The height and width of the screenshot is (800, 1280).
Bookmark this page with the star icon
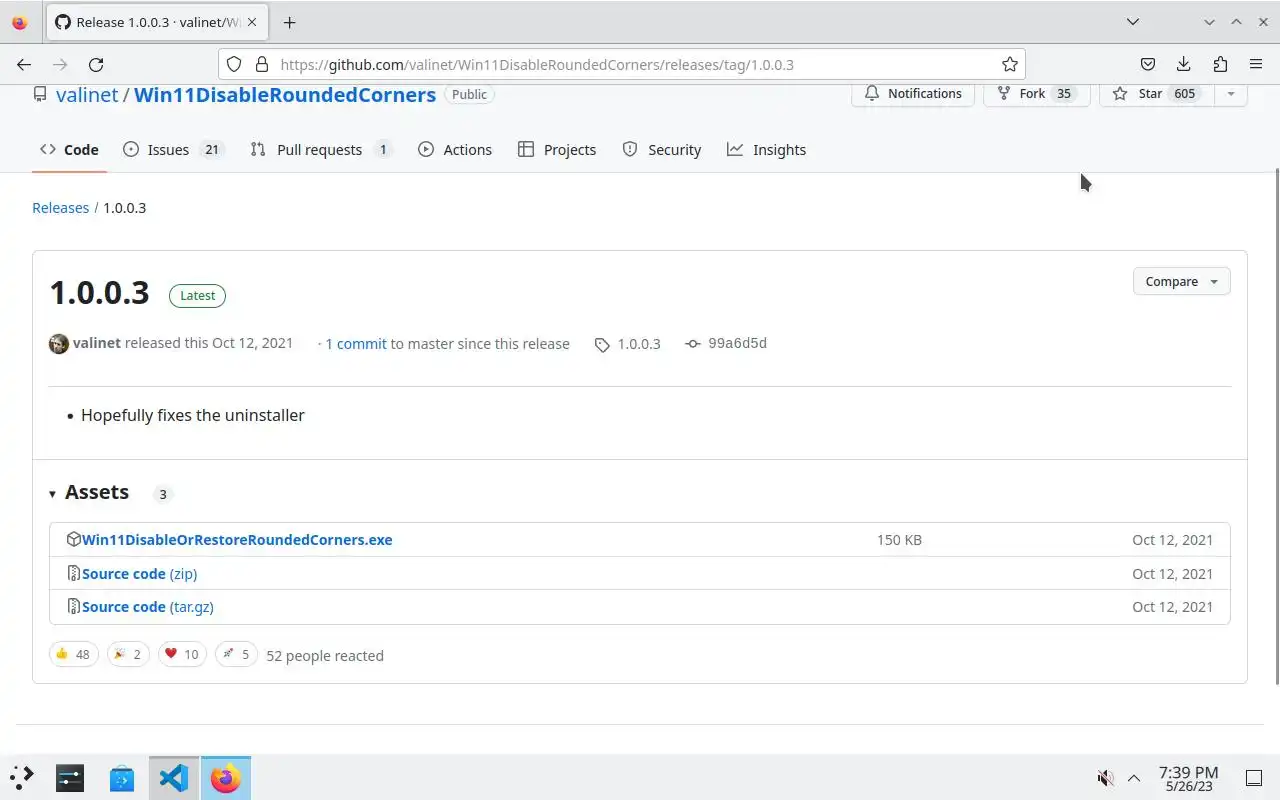[1010, 64]
